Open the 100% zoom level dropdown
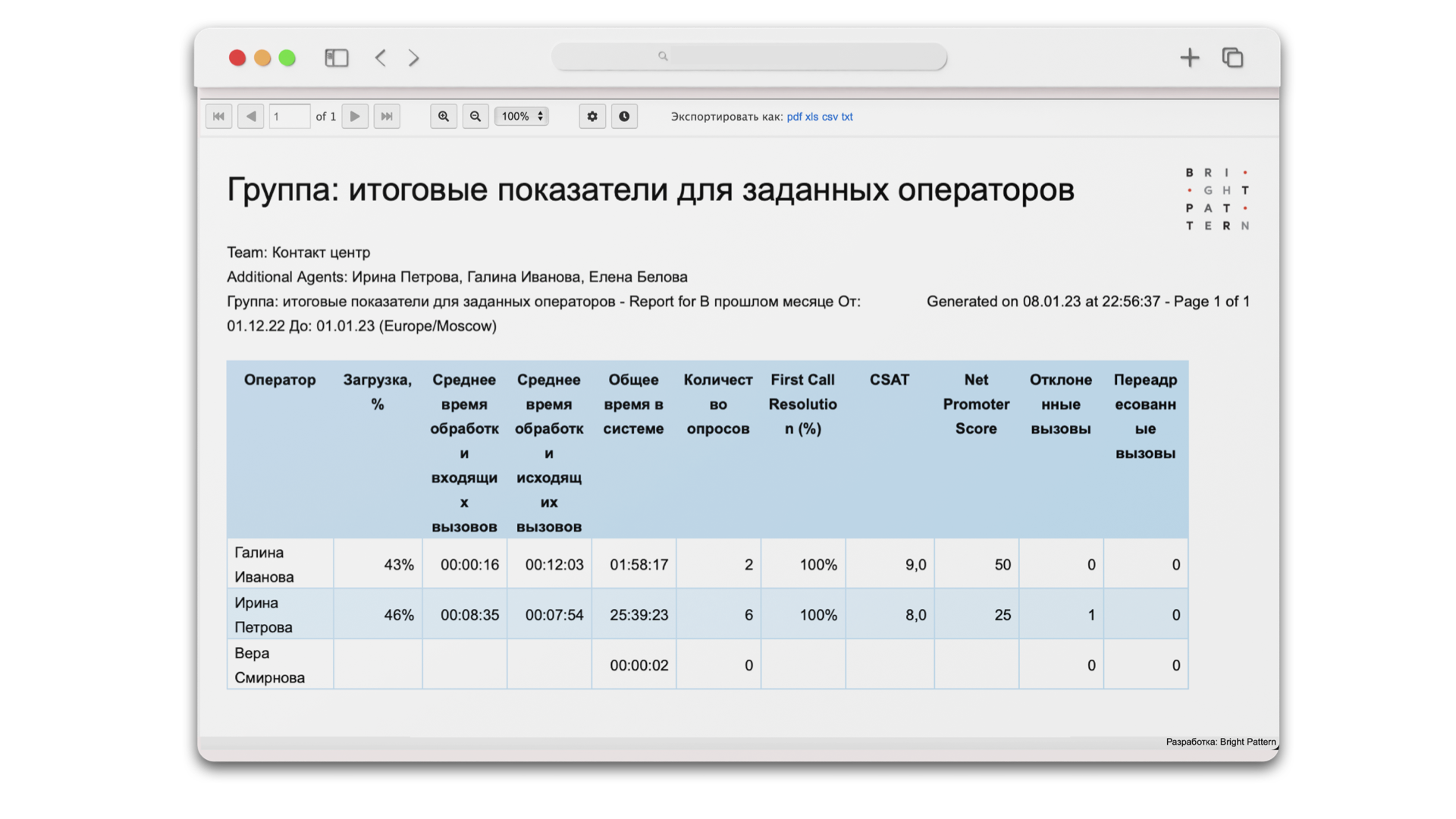The image size is (1456, 819). [x=522, y=116]
